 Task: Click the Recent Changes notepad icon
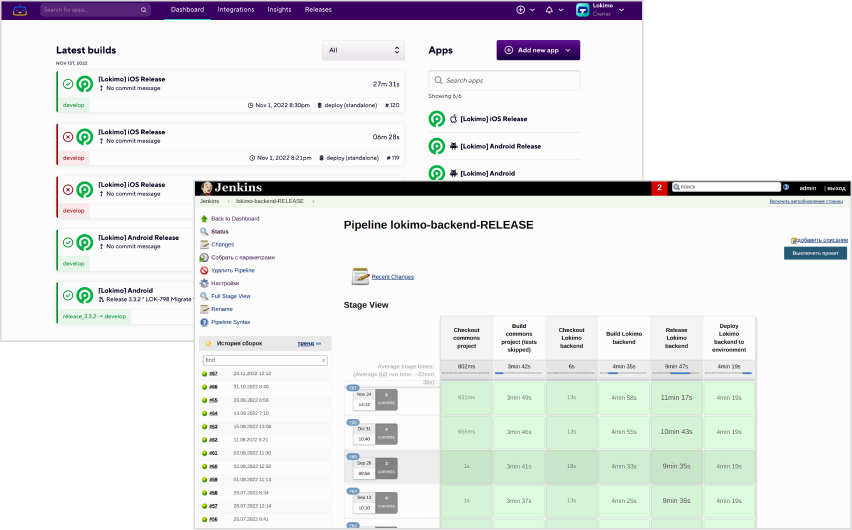pyautogui.click(x=360, y=276)
